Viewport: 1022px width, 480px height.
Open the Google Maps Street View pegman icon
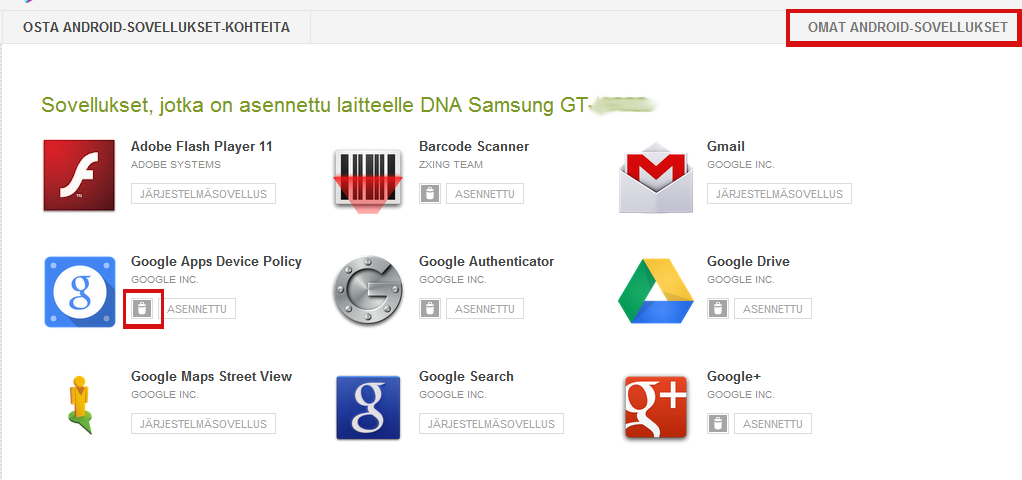coord(79,406)
